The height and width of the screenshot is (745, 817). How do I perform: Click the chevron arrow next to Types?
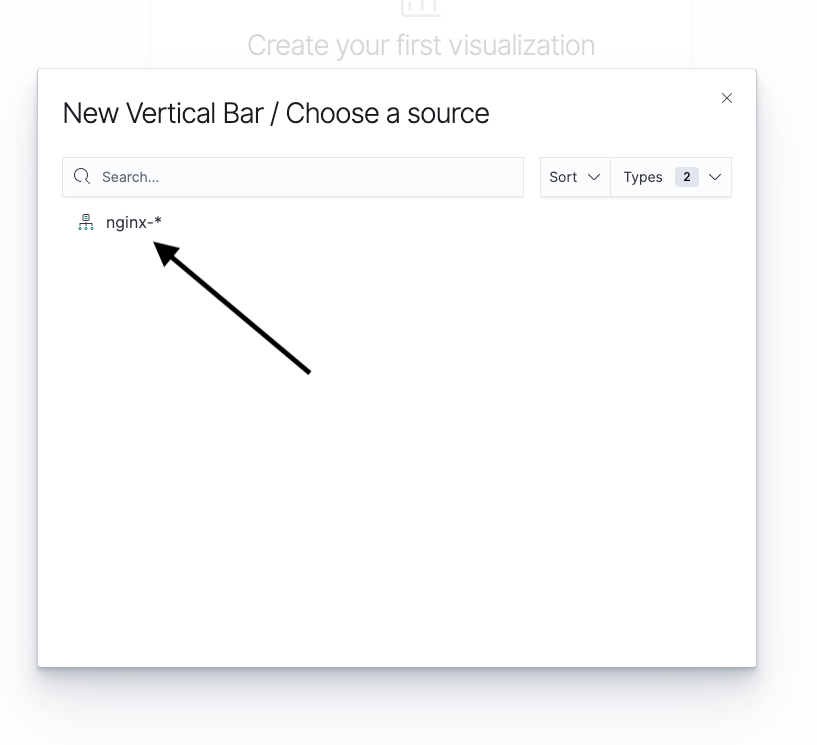point(715,177)
